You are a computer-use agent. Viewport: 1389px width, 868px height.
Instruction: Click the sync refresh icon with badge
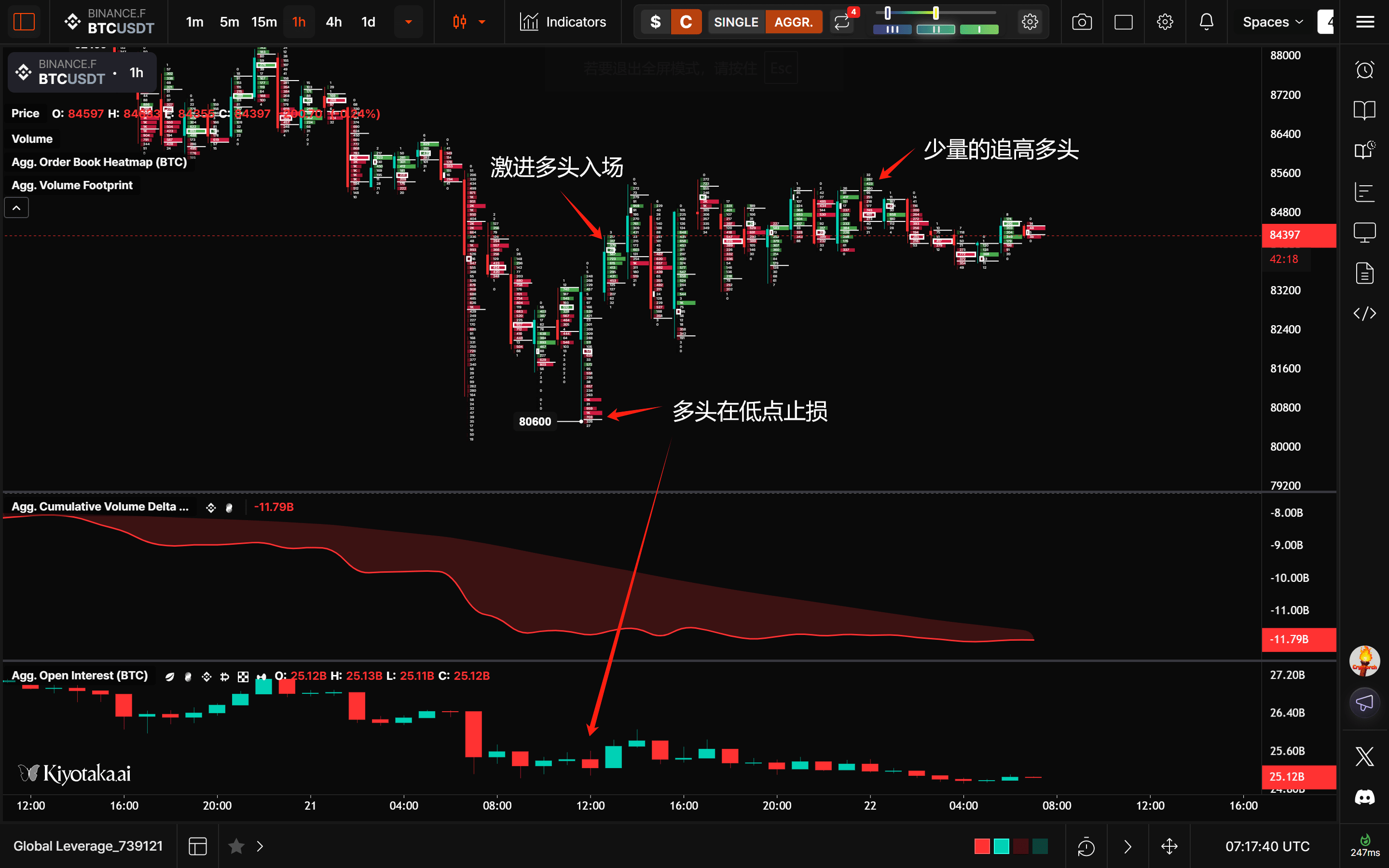pos(842,22)
